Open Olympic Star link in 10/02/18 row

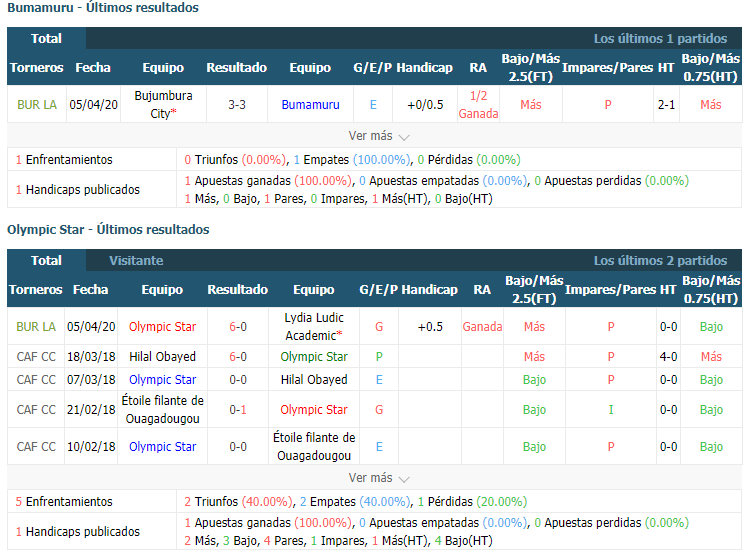pos(162,447)
